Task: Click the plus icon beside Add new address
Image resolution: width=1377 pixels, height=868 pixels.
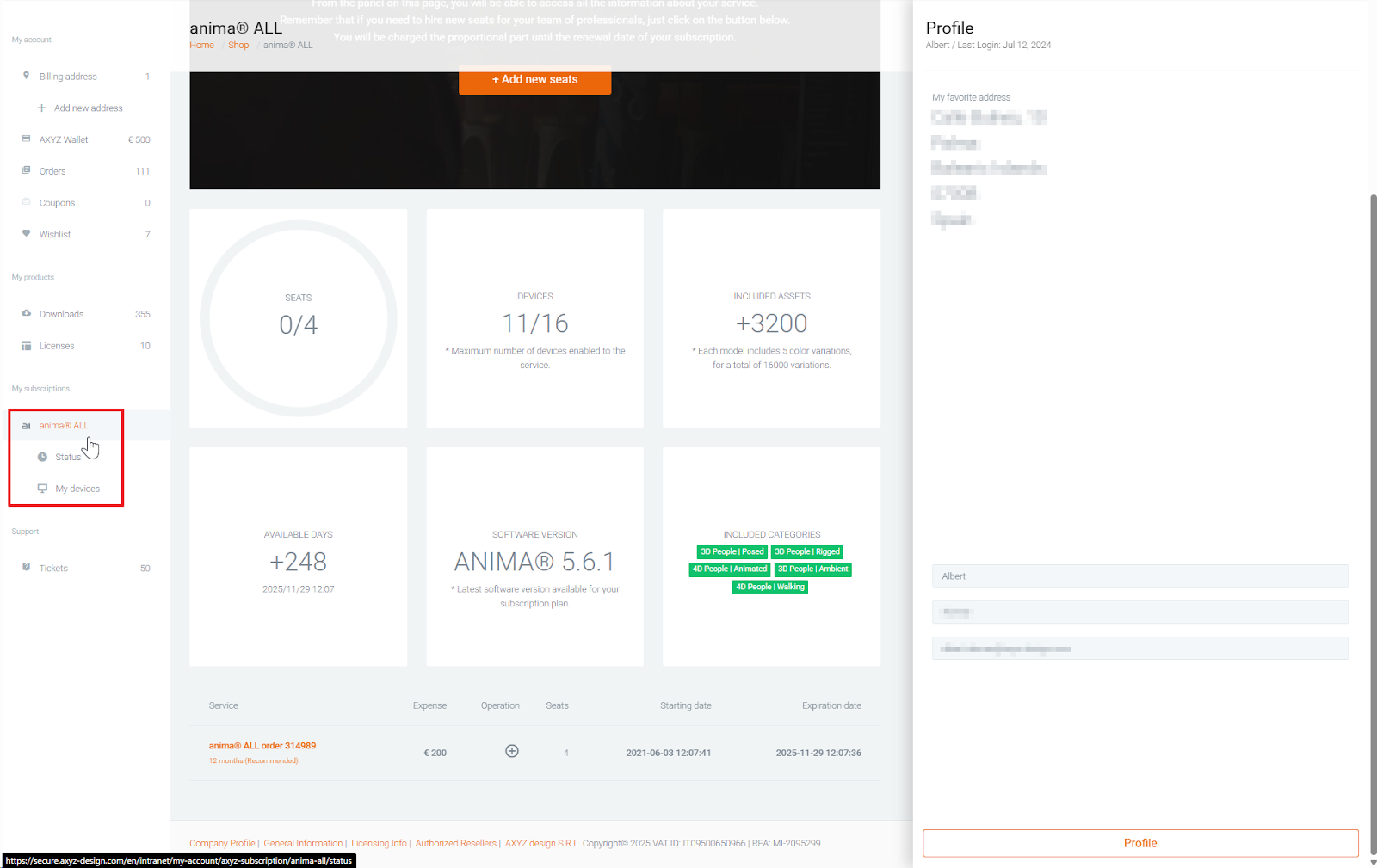Action: [x=41, y=108]
